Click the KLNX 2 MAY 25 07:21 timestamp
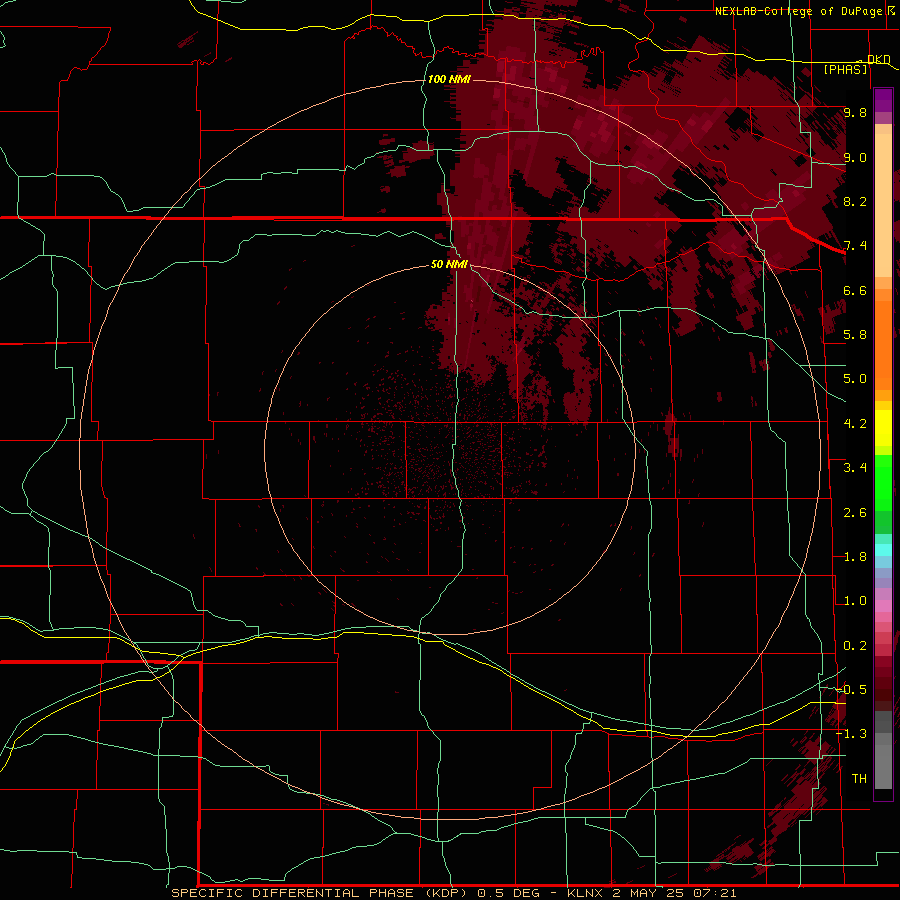900x900 pixels. (x=652, y=893)
